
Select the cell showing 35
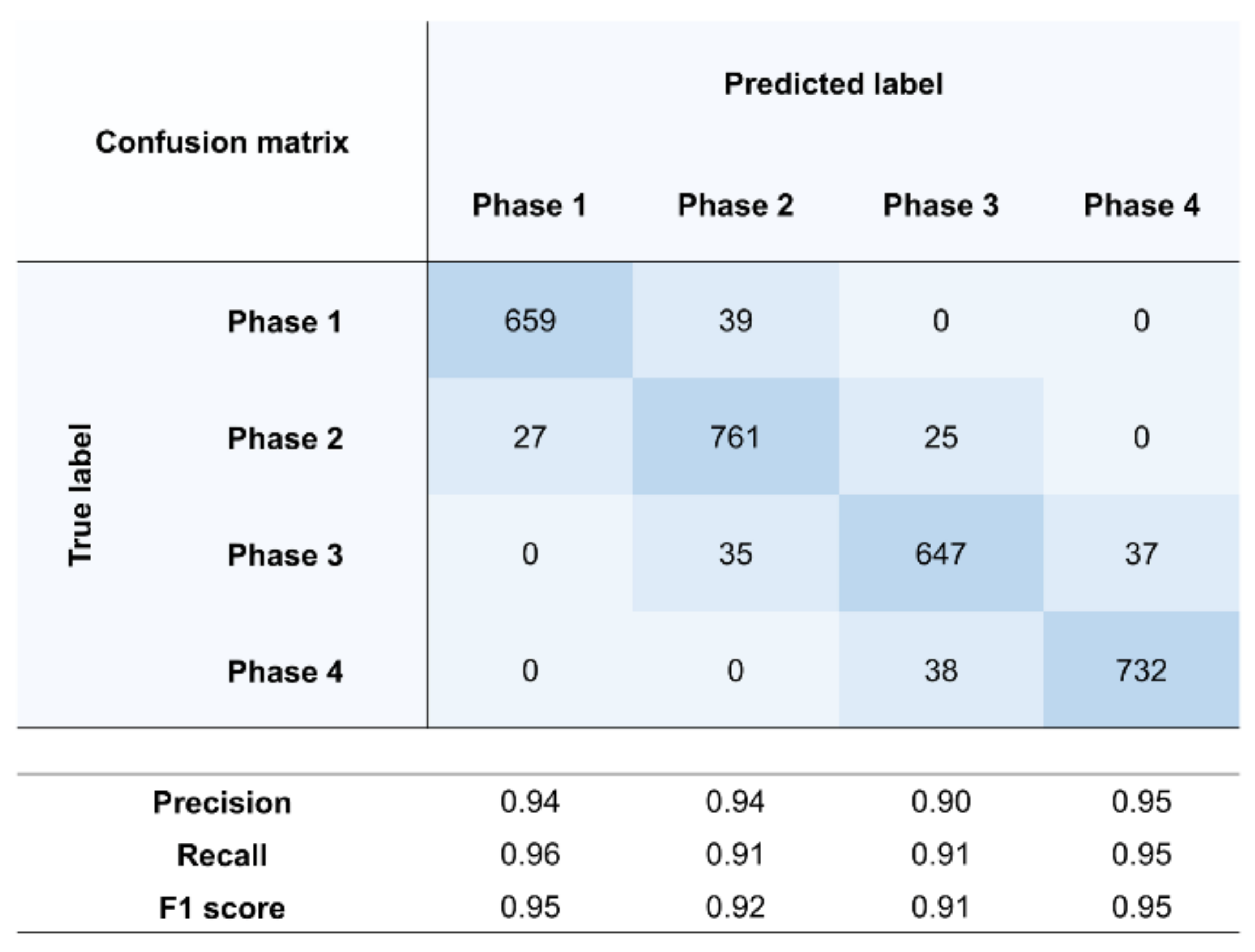click(735, 554)
